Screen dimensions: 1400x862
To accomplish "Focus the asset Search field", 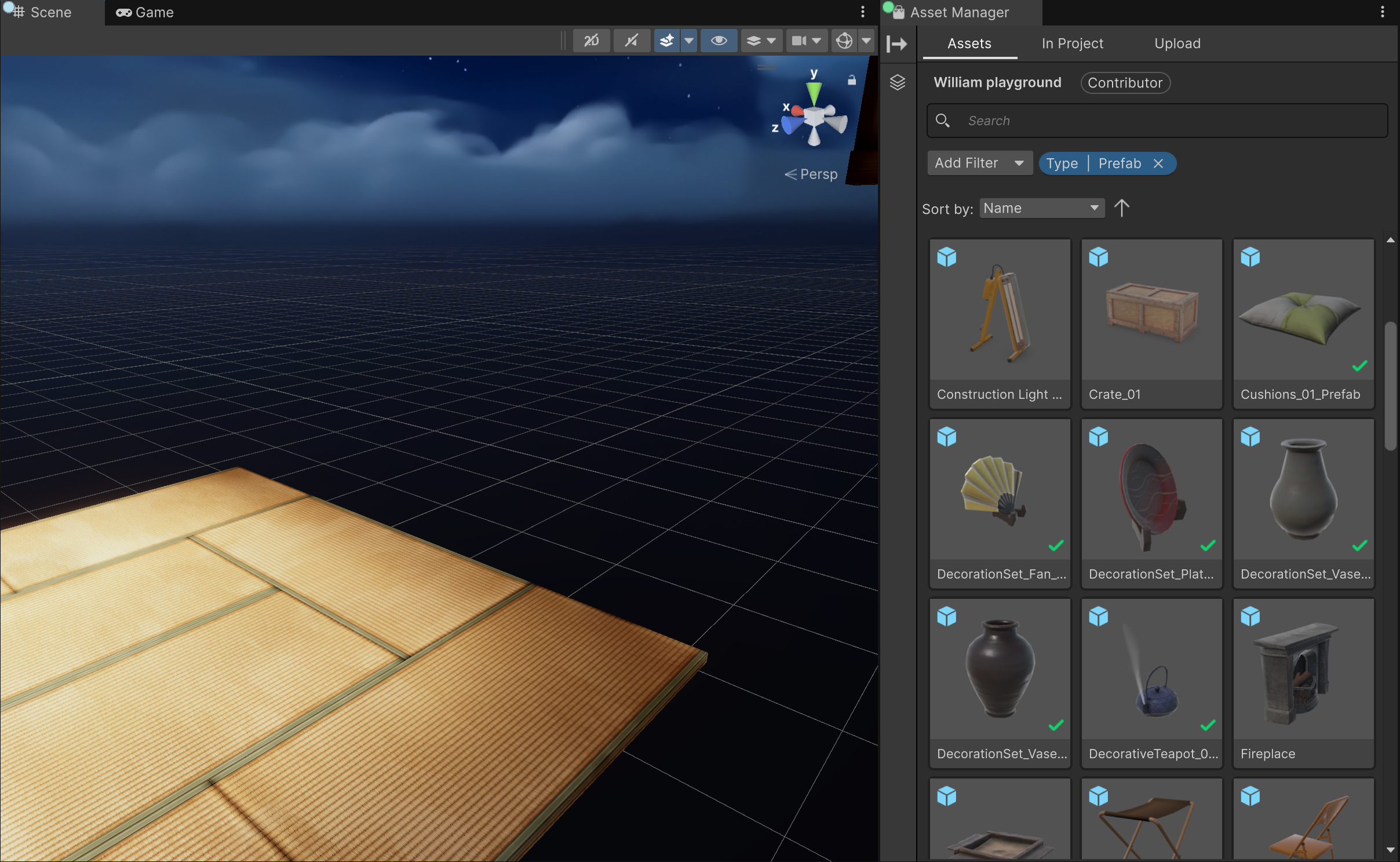I will click(1157, 121).
